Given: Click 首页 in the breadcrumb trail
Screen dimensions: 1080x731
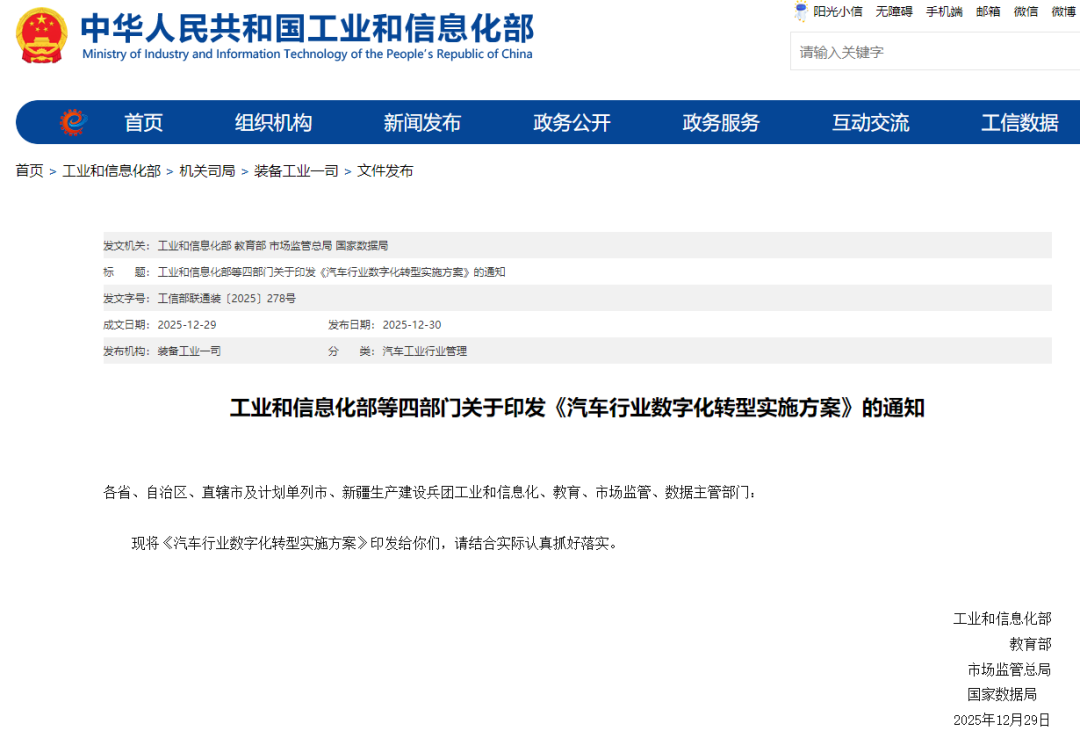Looking at the screenshot, I should pyautogui.click(x=29, y=171).
